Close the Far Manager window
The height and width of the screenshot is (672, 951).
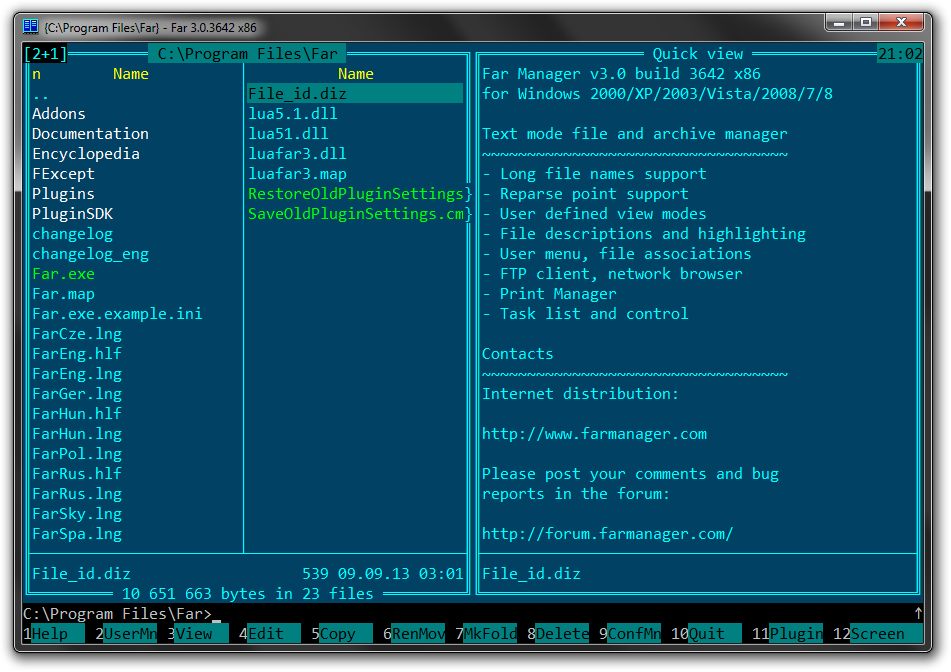click(901, 23)
